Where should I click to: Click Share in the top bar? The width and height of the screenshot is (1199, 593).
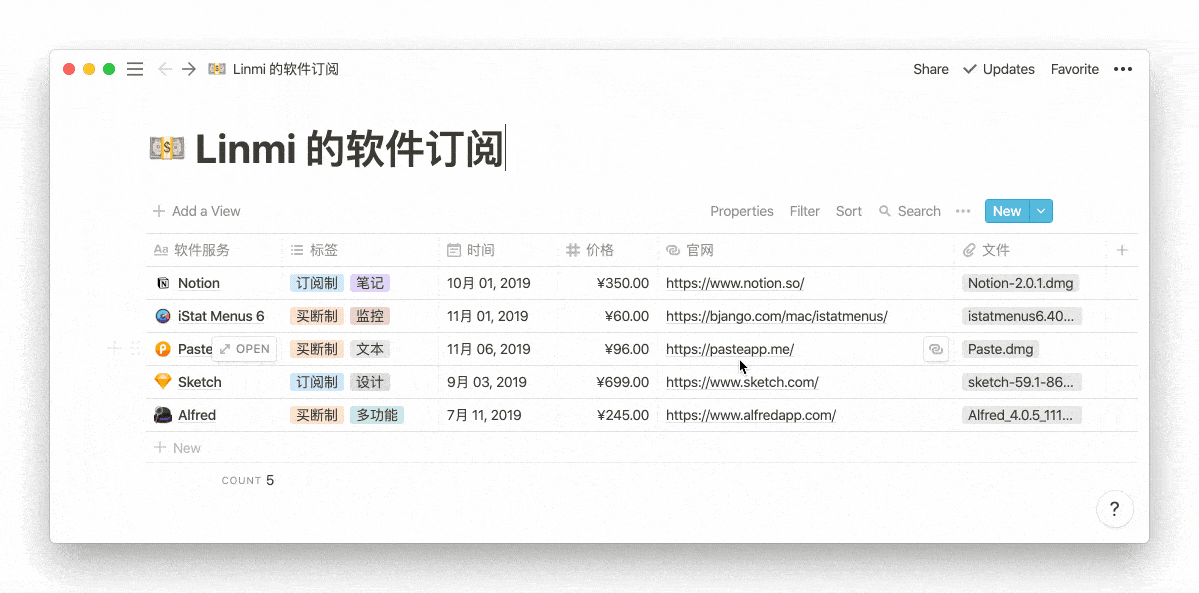point(931,70)
